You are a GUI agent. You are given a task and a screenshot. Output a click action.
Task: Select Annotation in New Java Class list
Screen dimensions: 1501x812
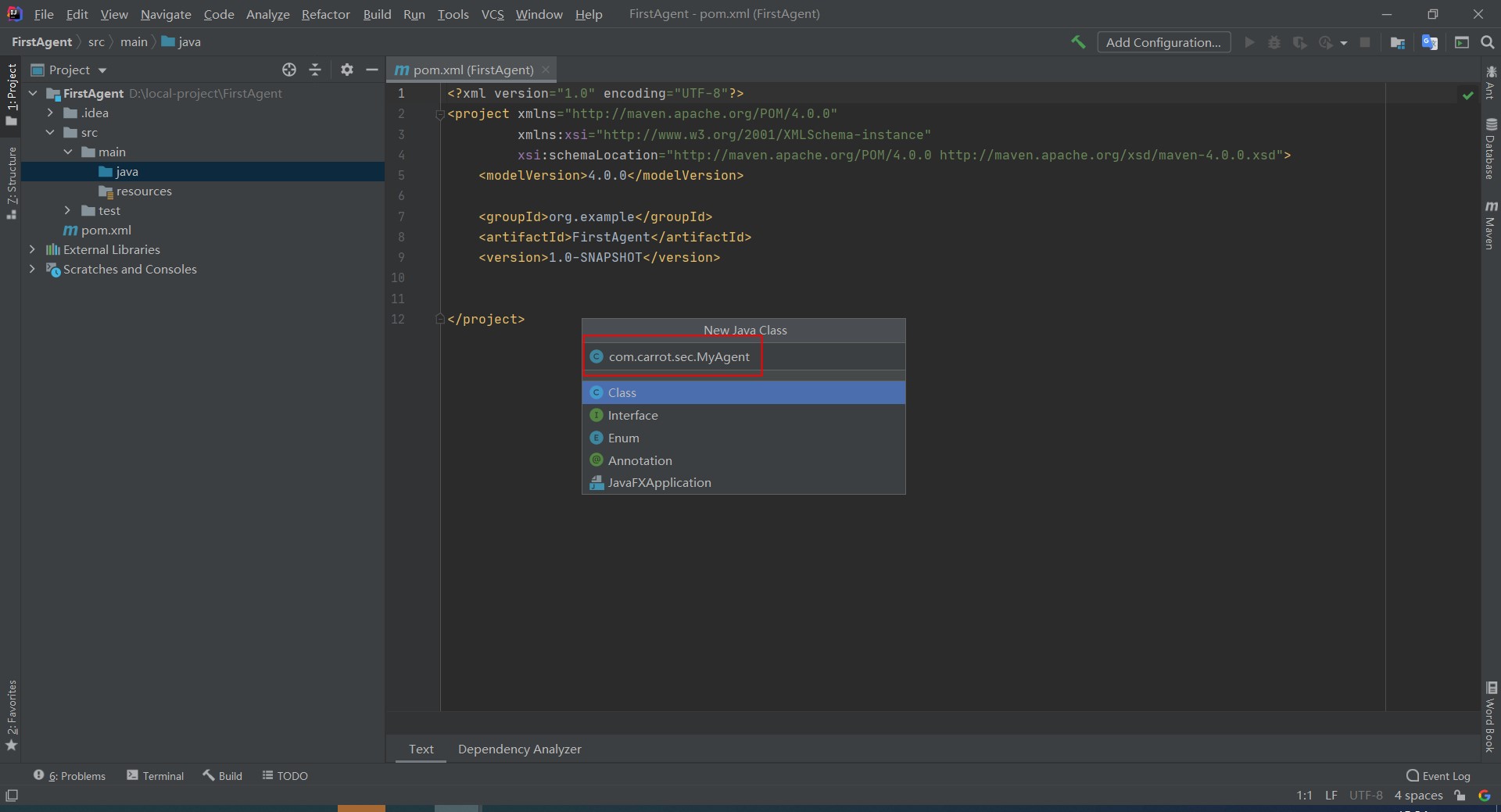click(743, 460)
